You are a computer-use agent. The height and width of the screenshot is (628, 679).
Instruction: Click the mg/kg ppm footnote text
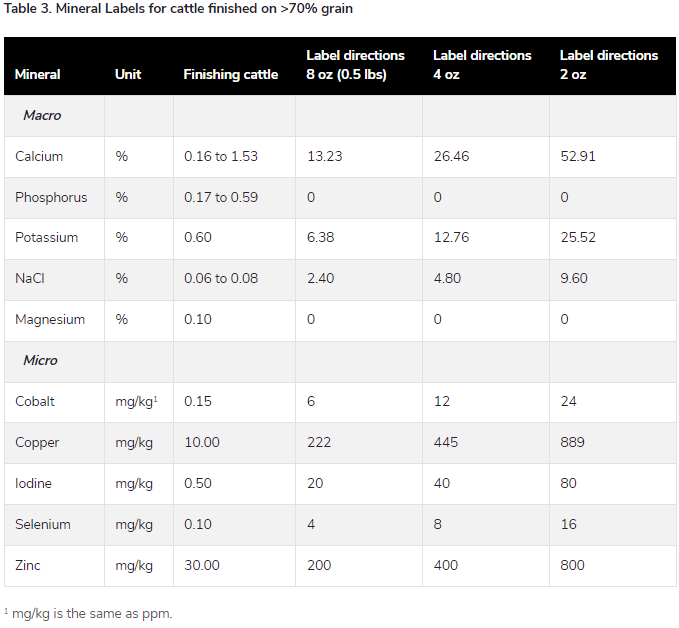(89, 613)
